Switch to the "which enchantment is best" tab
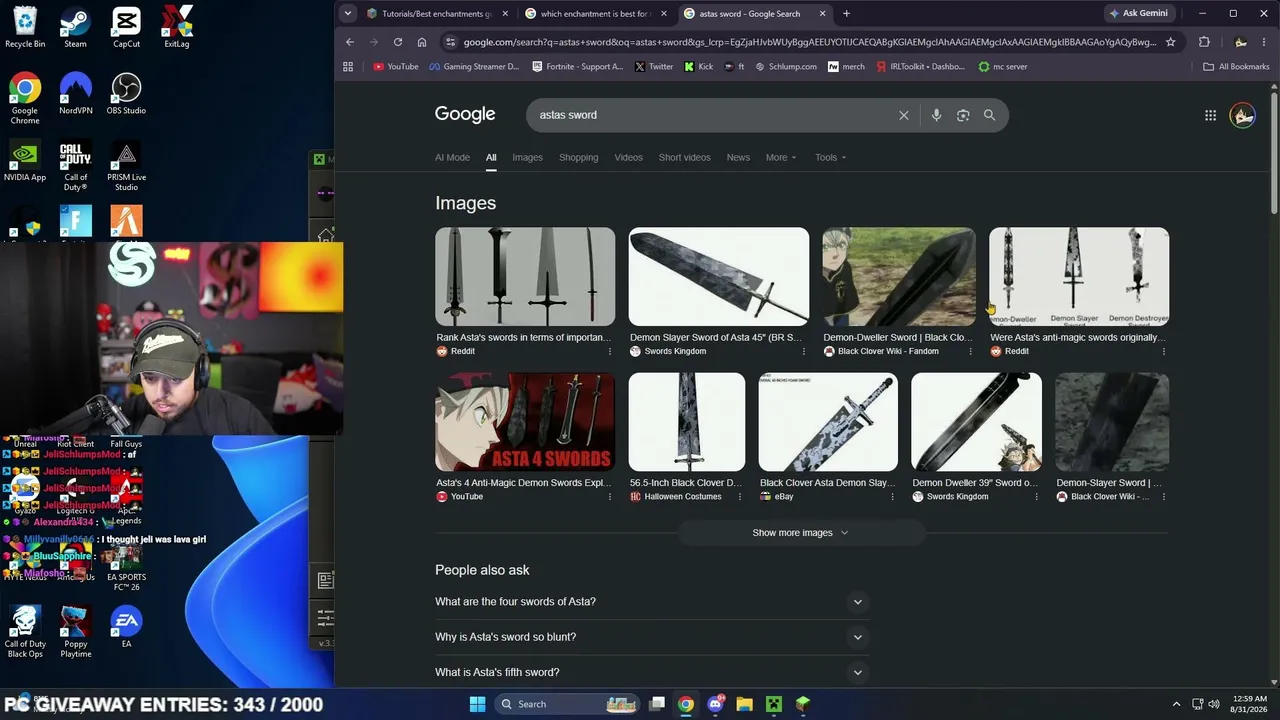1280x720 pixels. point(595,14)
